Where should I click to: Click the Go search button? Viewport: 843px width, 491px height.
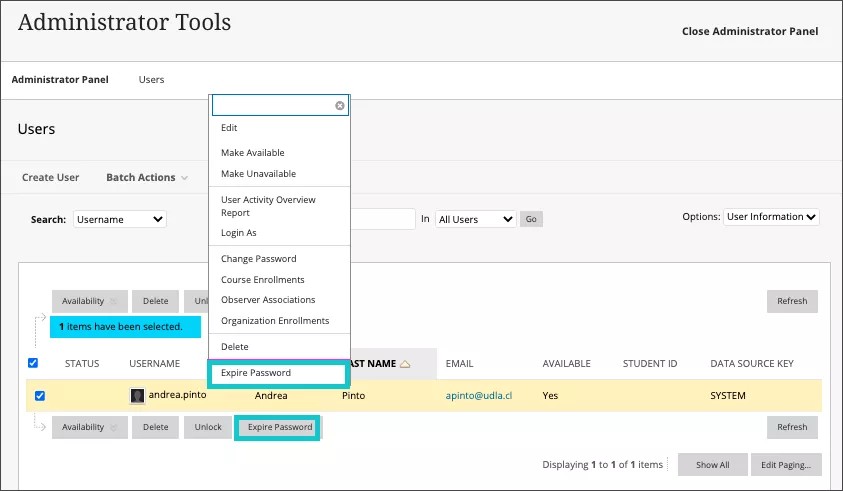coord(531,219)
